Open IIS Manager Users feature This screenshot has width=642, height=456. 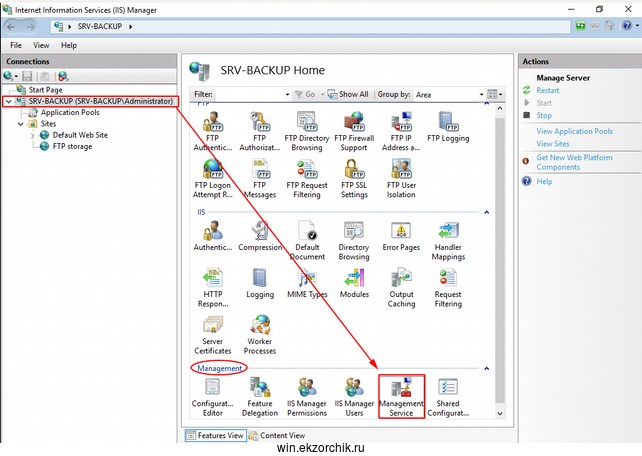[x=354, y=397]
